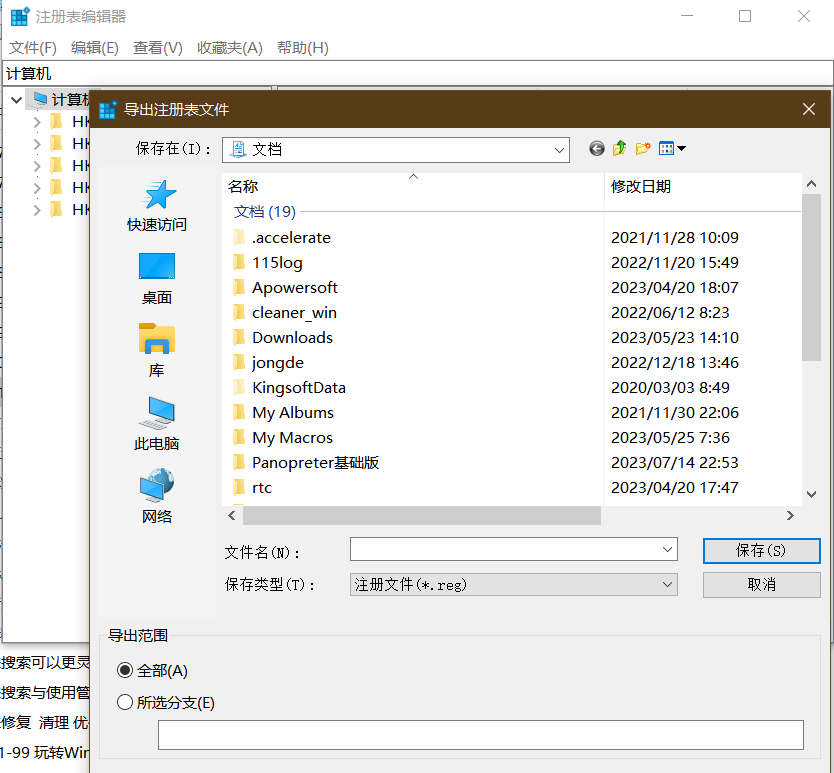This screenshot has width=834, height=773.
Task: Click the back arrow navigation icon
Action: coord(597,149)
